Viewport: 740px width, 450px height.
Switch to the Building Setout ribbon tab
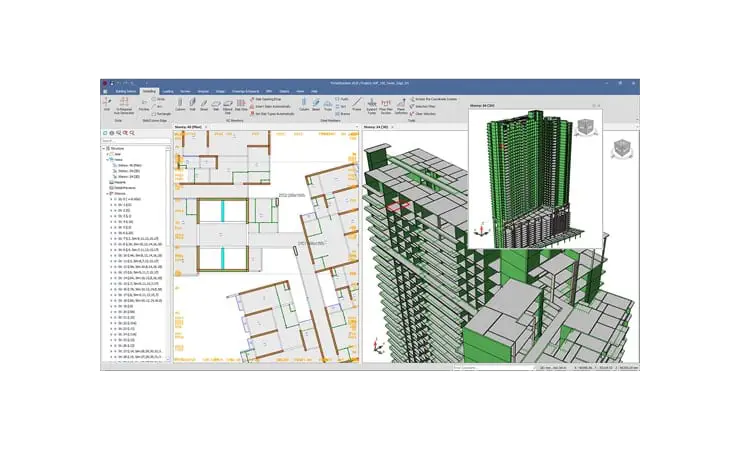click(x=126, y=91)
